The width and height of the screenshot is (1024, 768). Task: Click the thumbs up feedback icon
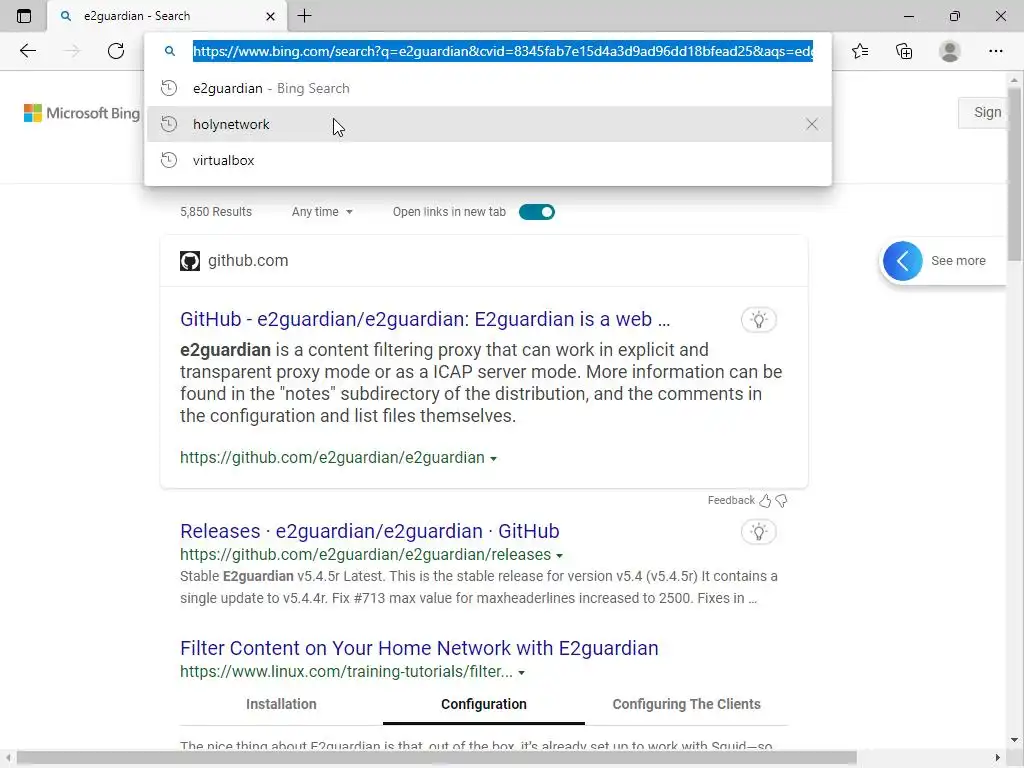[765, 500]
